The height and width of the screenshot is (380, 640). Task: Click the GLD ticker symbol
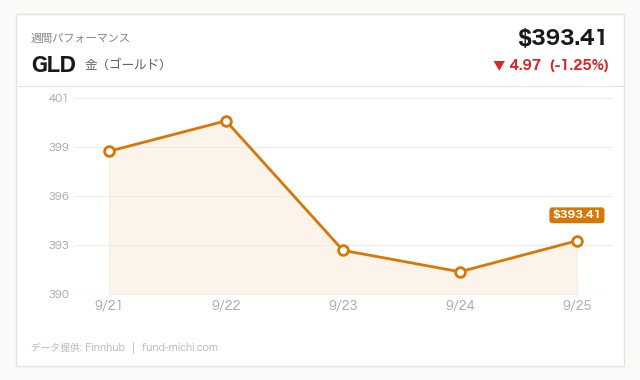53,64
